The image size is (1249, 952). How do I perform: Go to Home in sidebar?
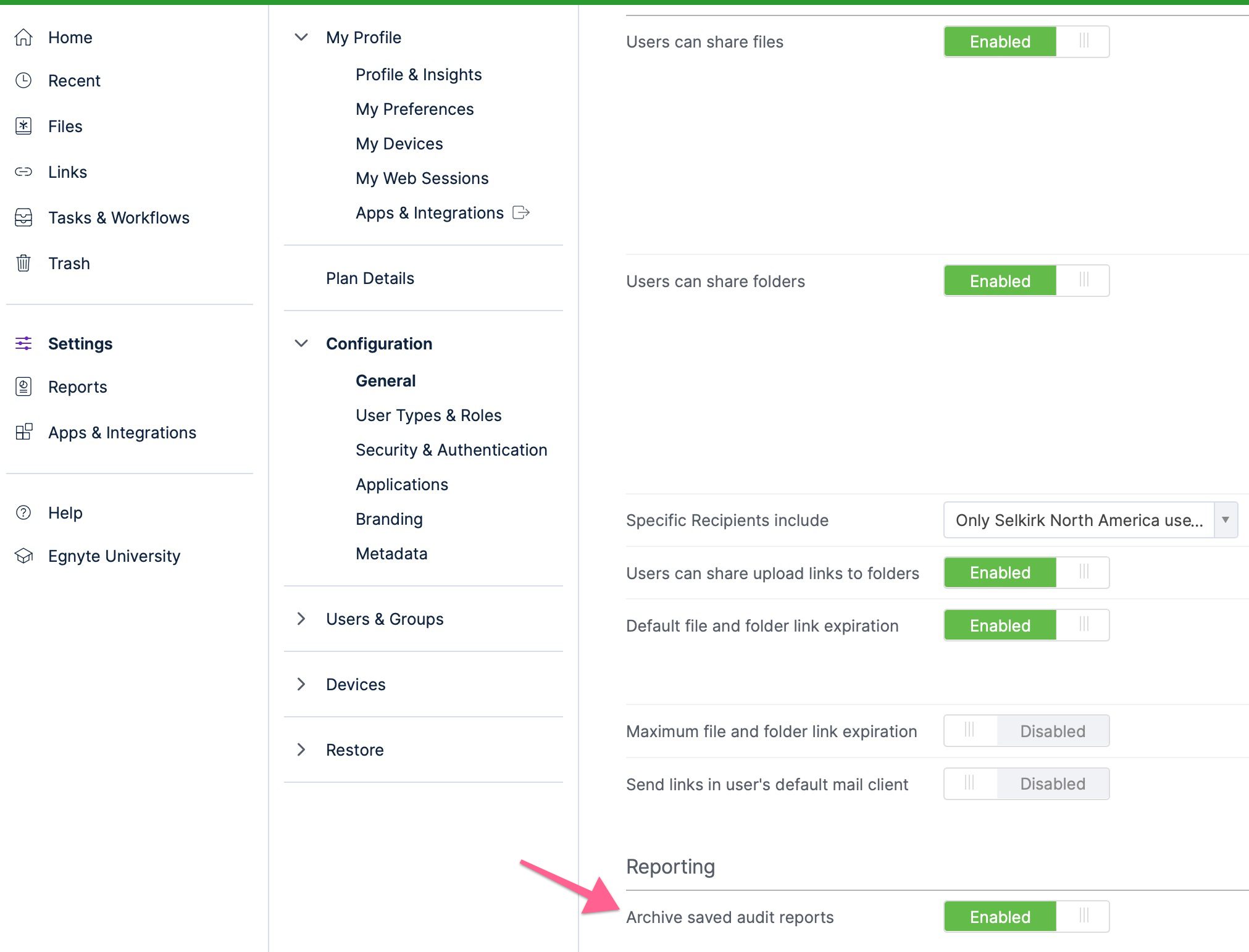tap(70, 38)
